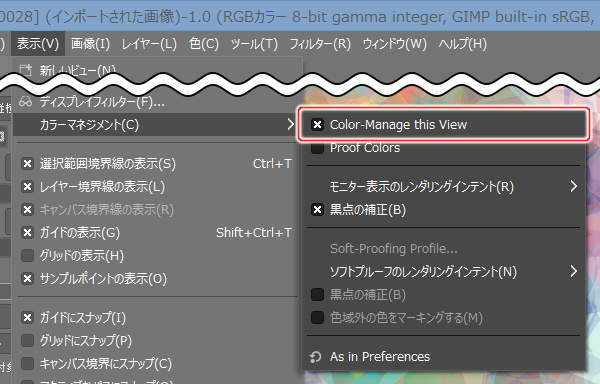Toggle 選択範囲境界線の表示(S) checkbox
Screen dimensions: 600x384
(x=28, y=164)
